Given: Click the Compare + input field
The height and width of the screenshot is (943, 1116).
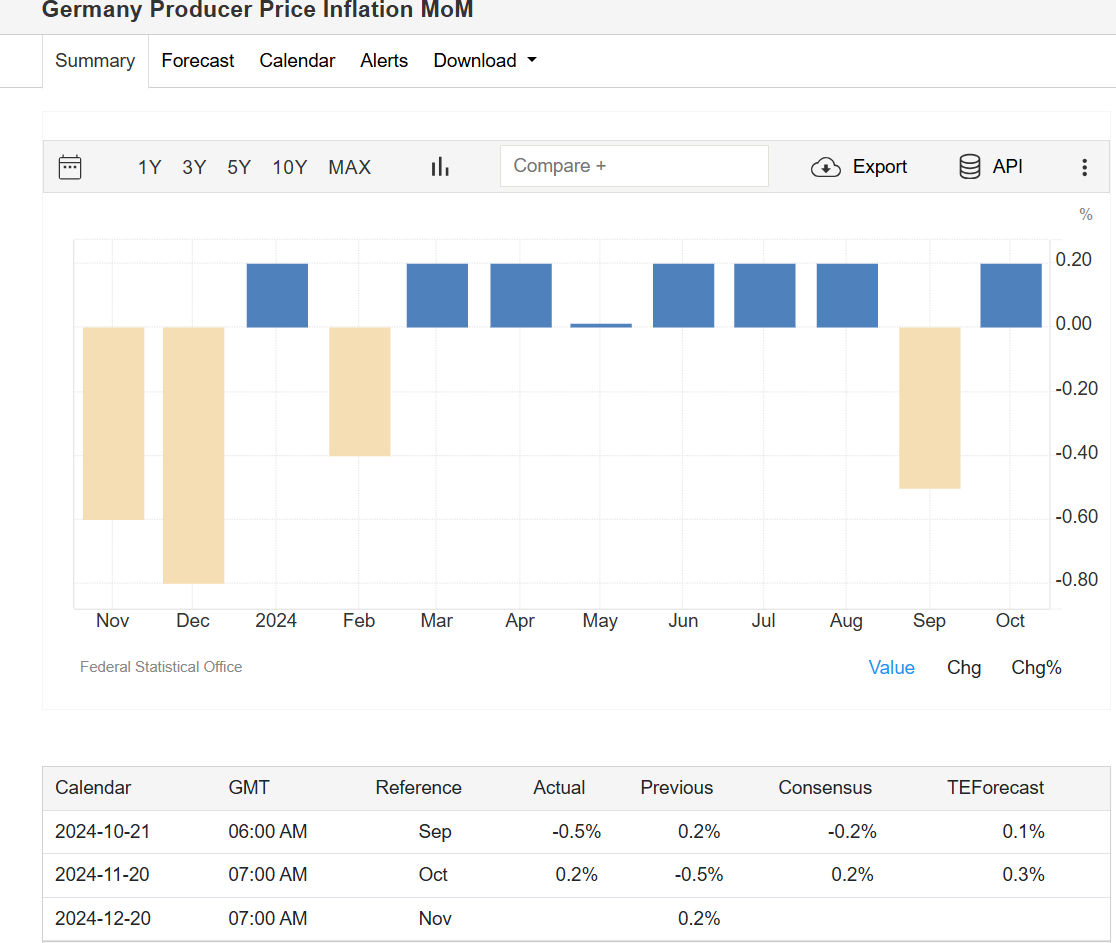Looking at the screenshot, I should point(634,166).
